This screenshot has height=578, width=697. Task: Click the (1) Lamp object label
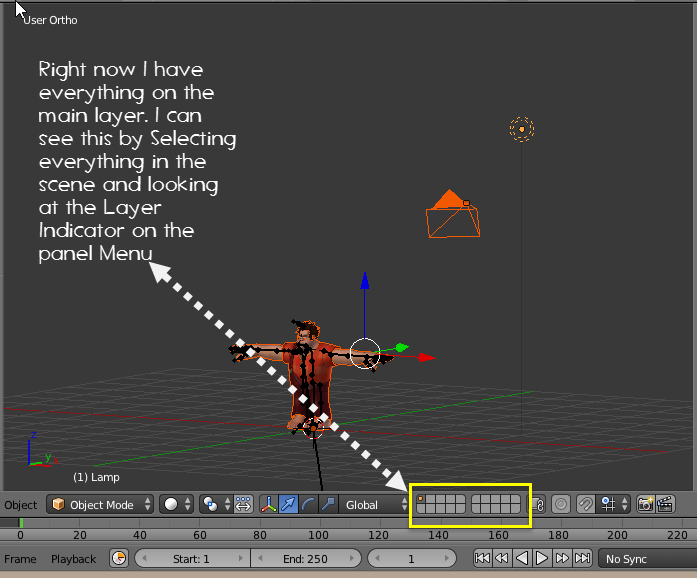(x=96, y=477)
